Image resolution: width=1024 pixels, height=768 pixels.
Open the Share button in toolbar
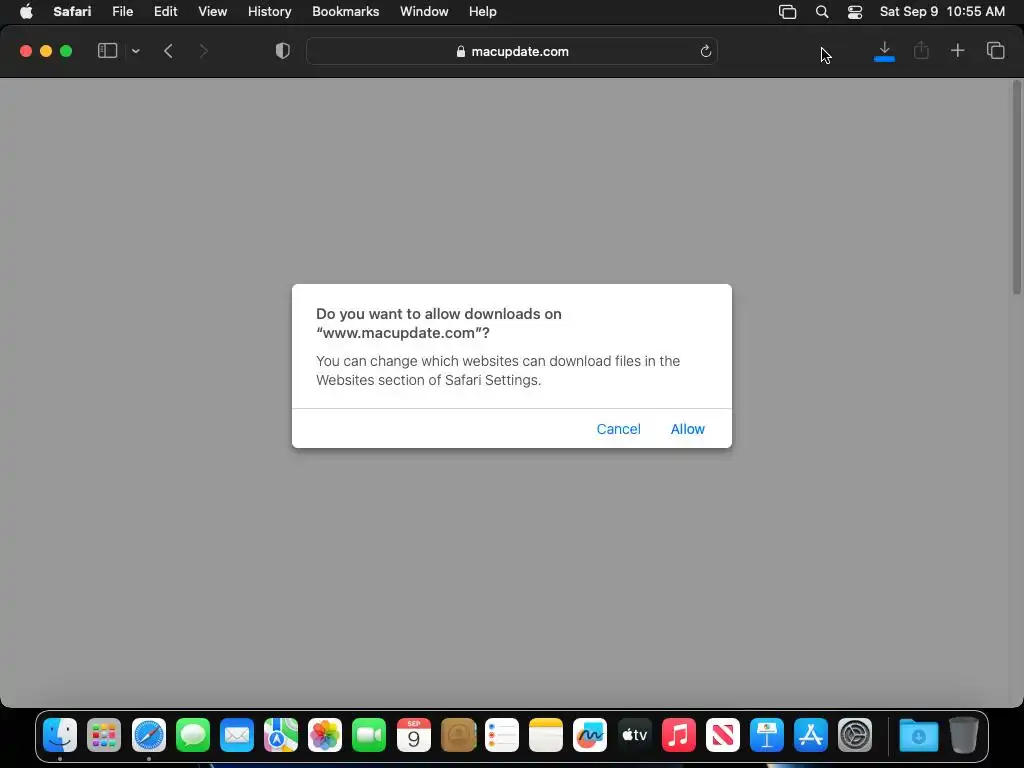coord(921,51)
